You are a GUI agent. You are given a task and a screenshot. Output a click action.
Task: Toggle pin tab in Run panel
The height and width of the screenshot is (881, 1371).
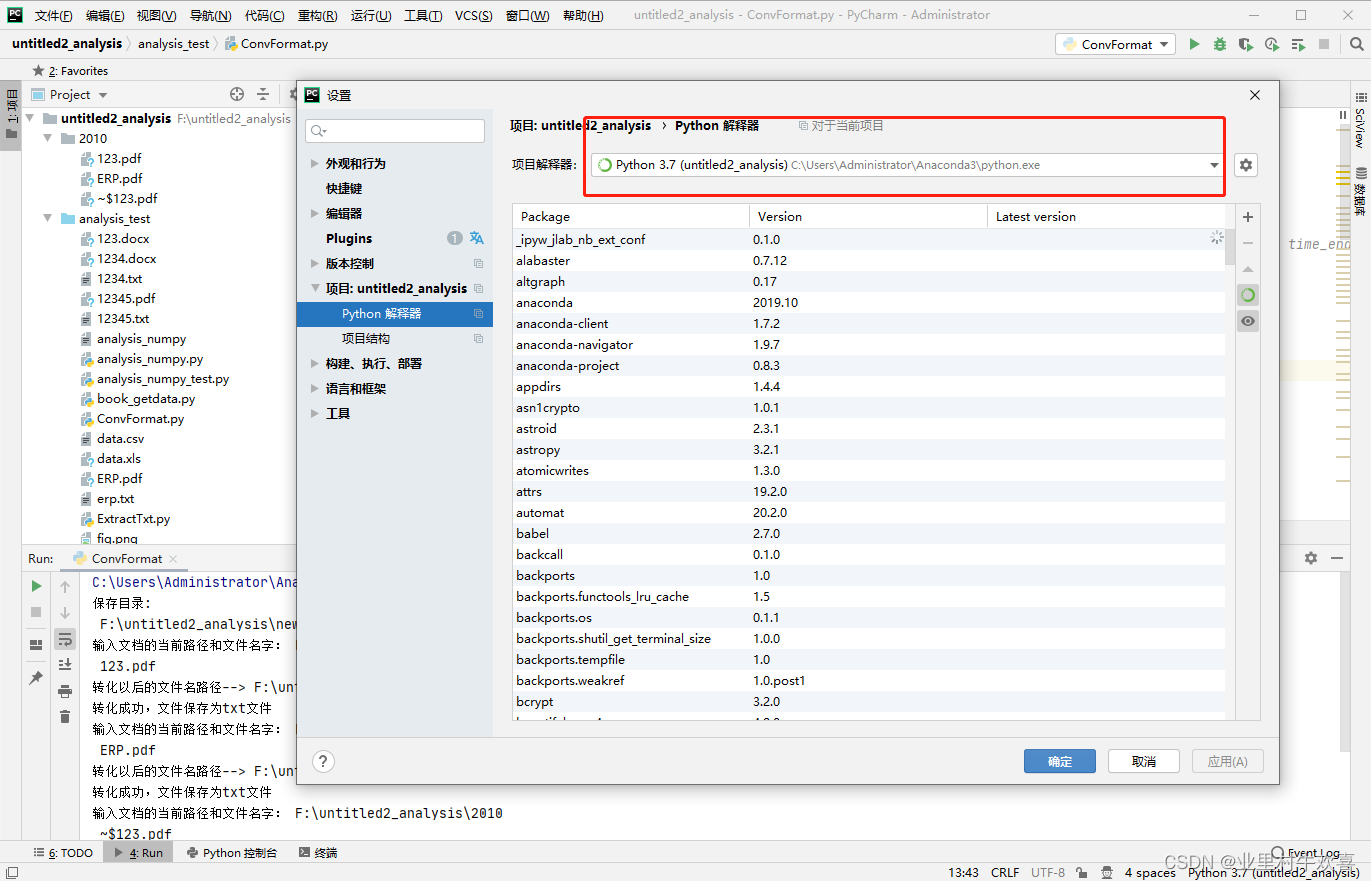pyautogui.click(x=36, y=677)
